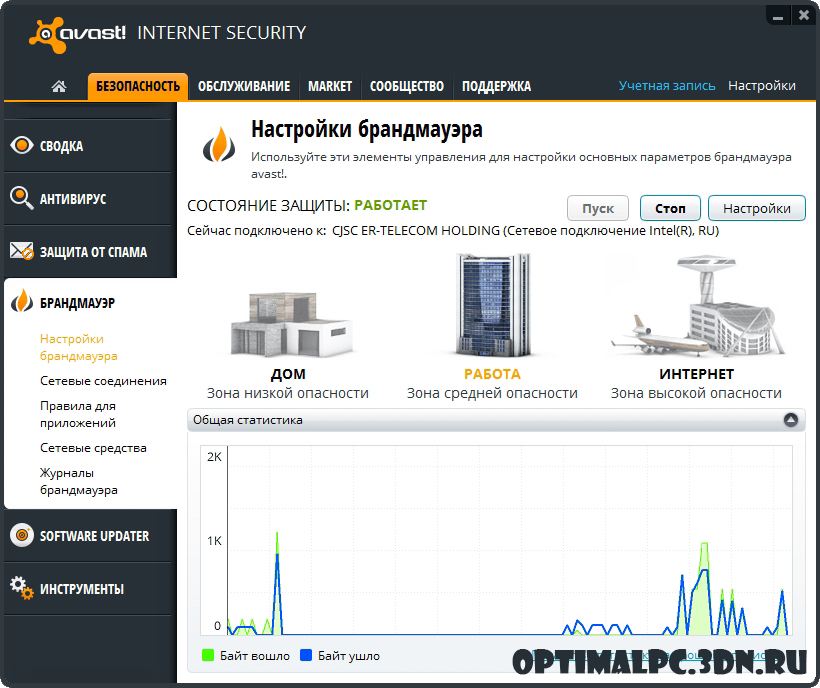Open the Software Updater section
The height and width of the screenshot is (688, 820).
pyautogui.click(x=88, y=536)
